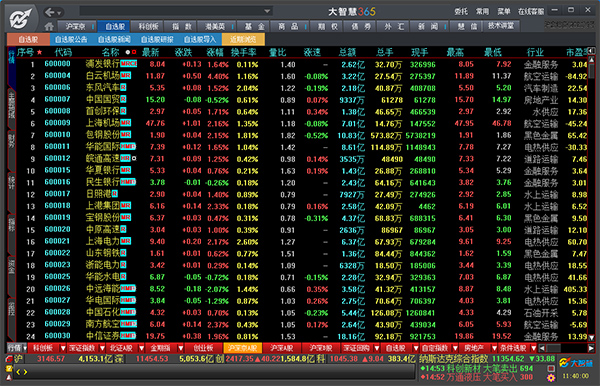Click the yellow left chevron in ticker bar
Screen dimensions: 600x386
[18, 371]
